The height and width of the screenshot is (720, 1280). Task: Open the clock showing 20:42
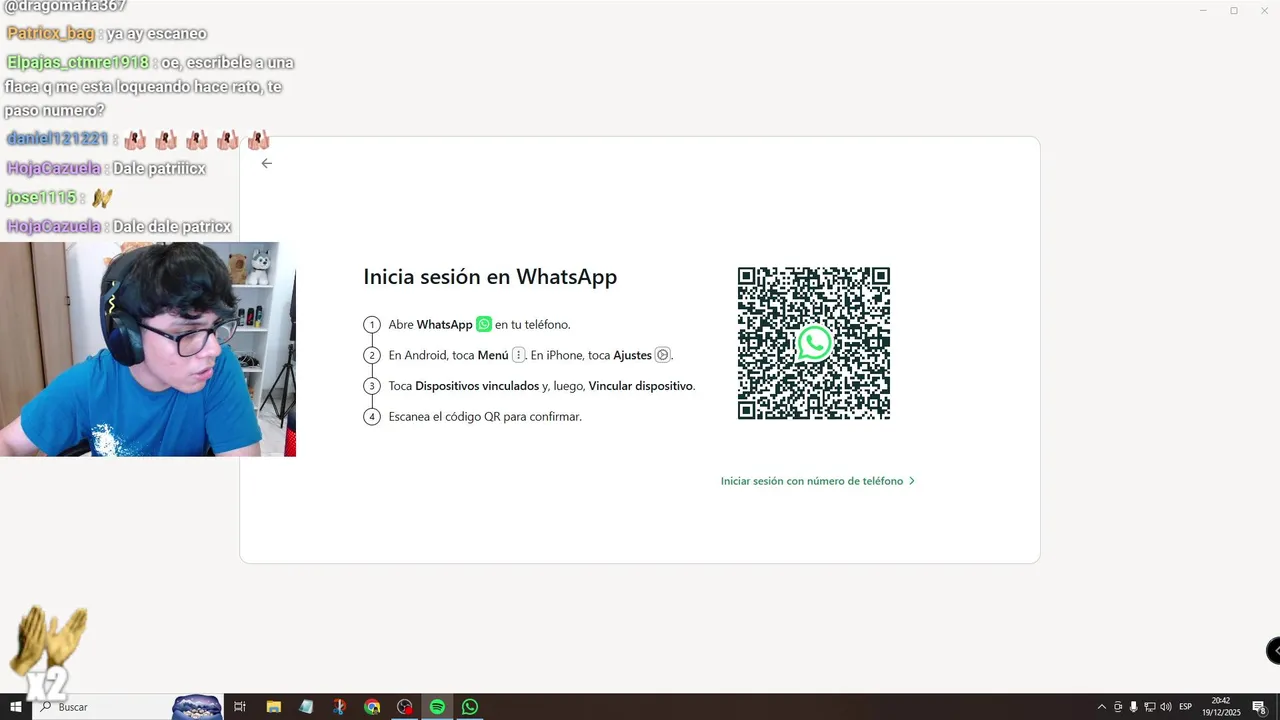pos(1221,707)
